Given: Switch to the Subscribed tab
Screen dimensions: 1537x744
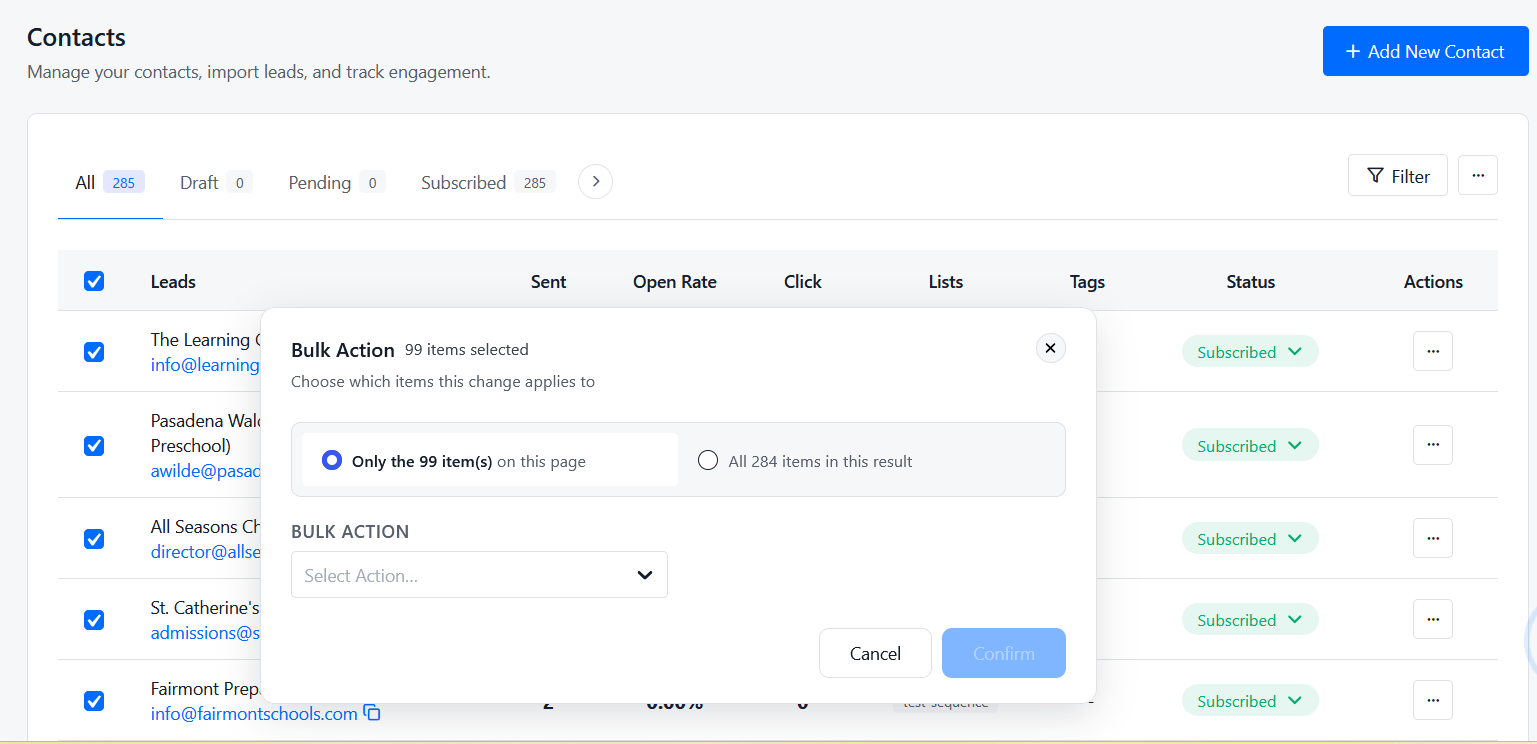Looking at the screenshot, I should click(x=488, y=182).
